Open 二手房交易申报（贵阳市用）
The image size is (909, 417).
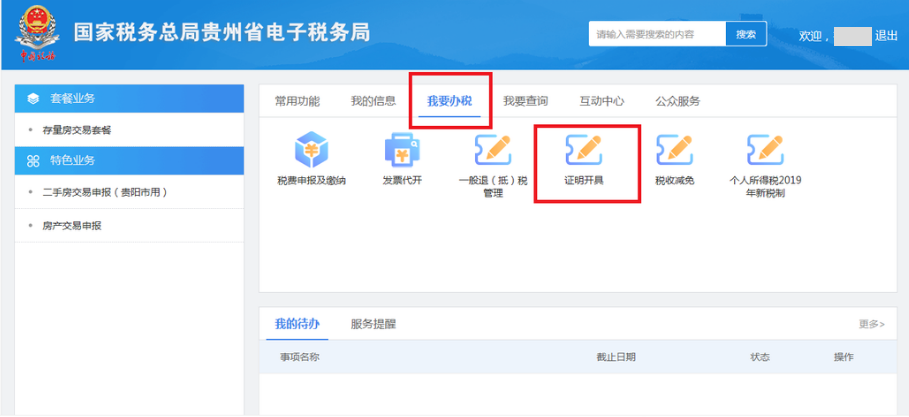pyautogui.click(x=105, y=192)
